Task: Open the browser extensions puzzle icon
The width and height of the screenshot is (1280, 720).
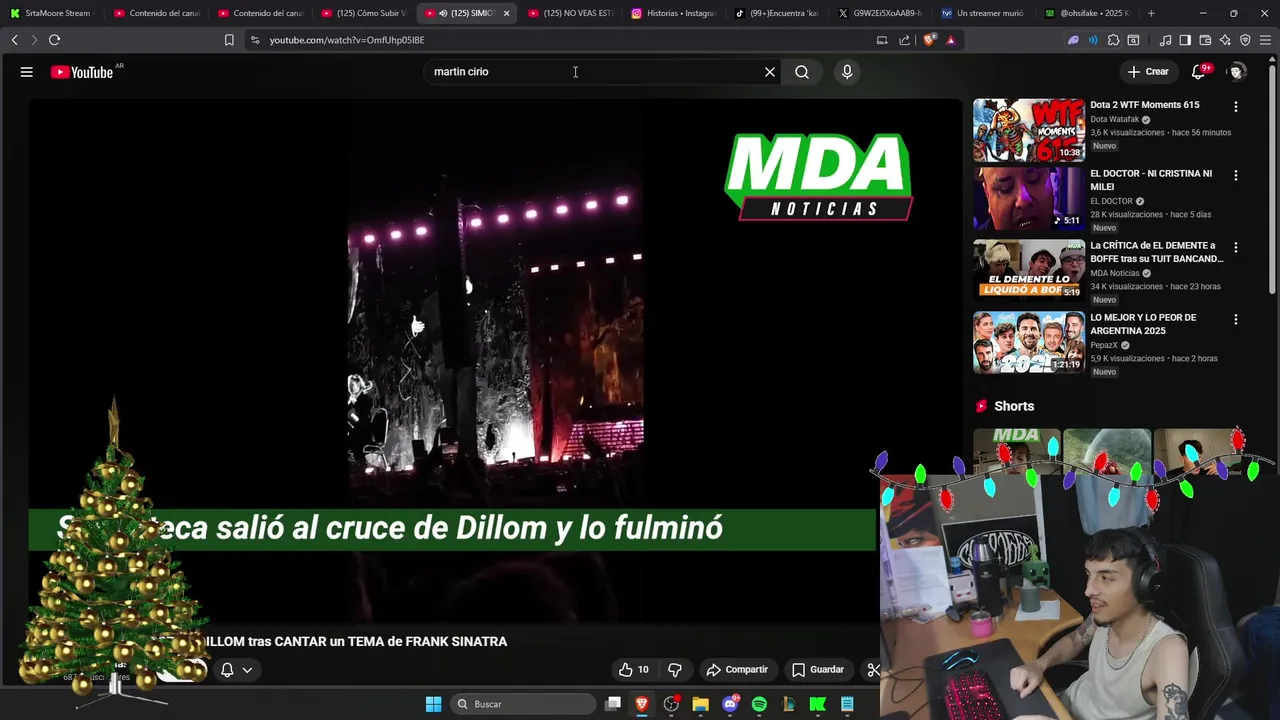Action: point(1114,40)
